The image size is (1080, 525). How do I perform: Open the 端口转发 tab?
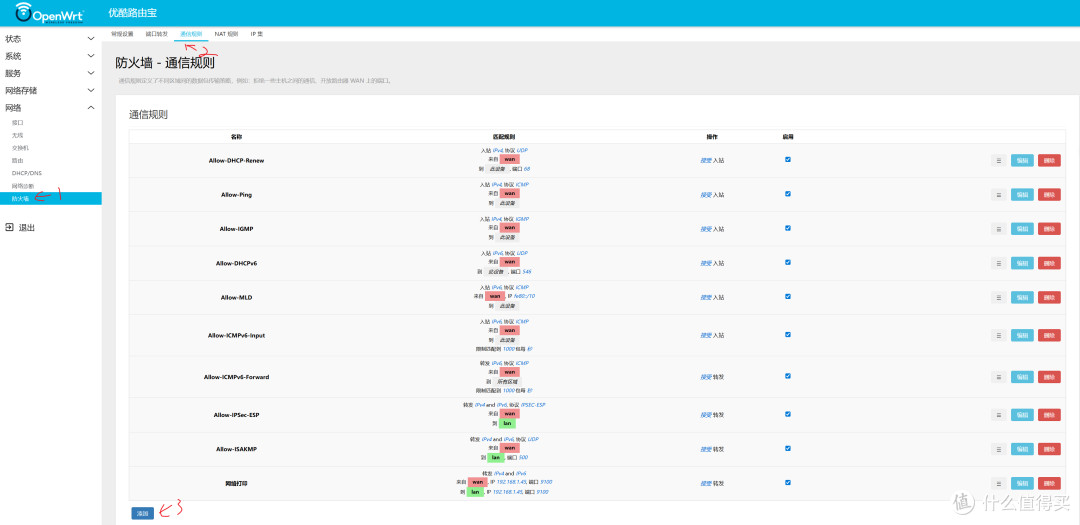click(156, 34)
